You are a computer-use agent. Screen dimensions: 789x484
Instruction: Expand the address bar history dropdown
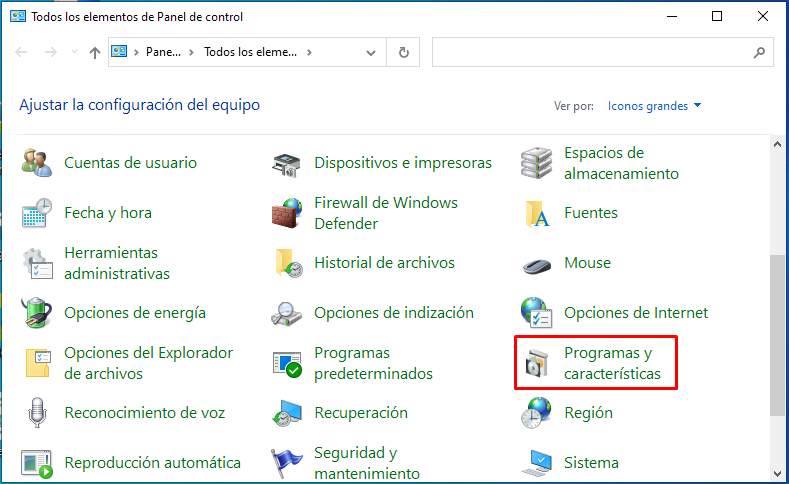(x=371, y=53)
